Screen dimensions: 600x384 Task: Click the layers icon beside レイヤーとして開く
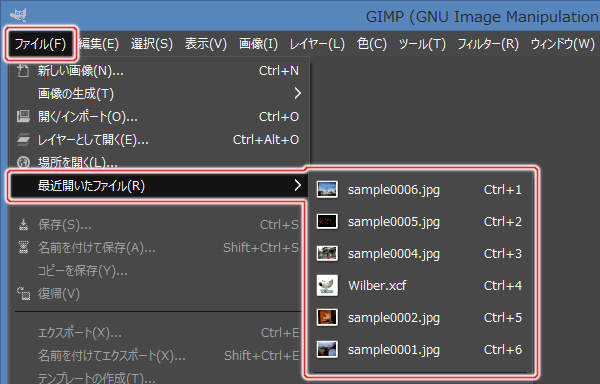[23, 140]
